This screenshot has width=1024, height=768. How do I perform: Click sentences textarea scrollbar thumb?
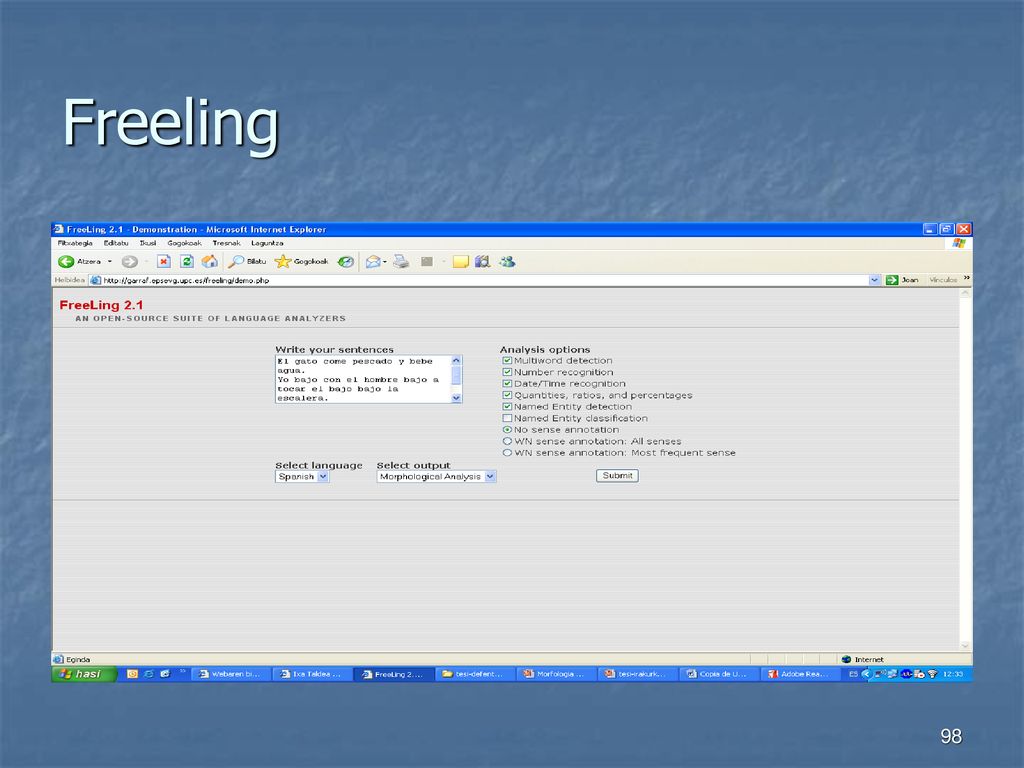coord(456,376)
